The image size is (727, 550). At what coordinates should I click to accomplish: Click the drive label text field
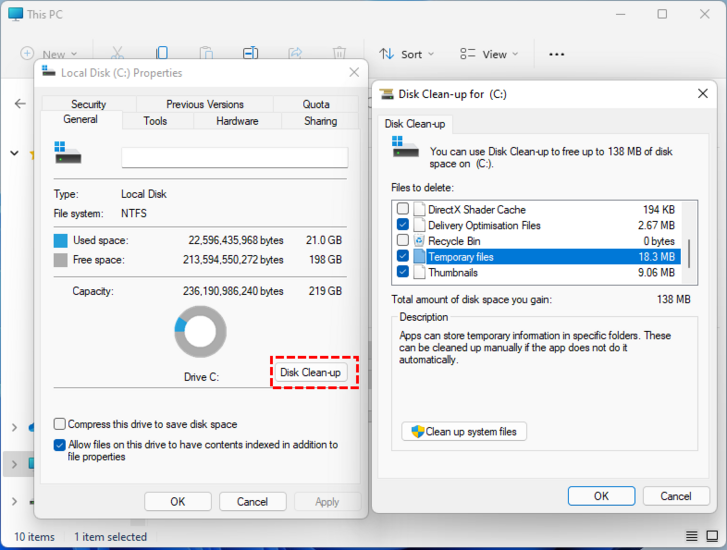pos(234,158)
